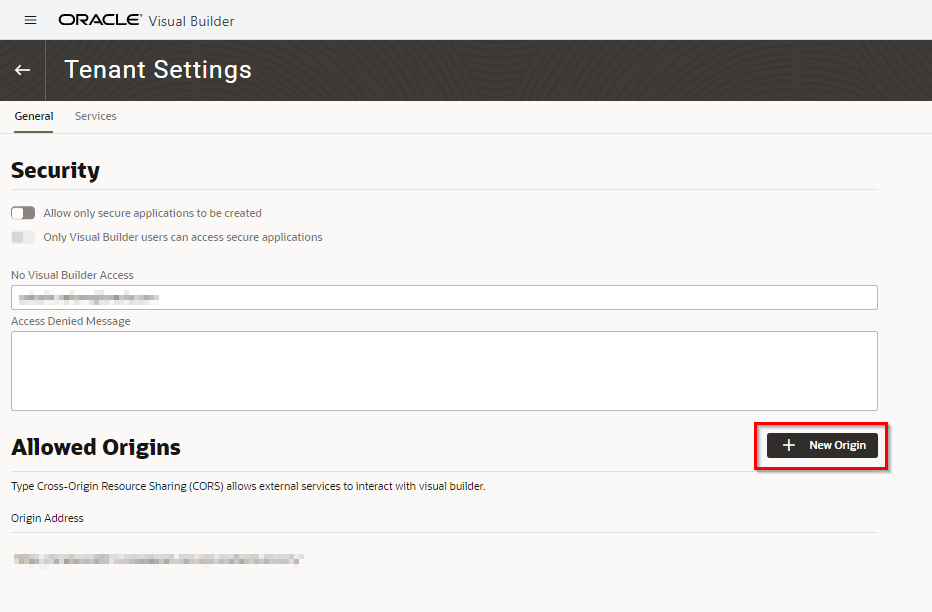Toggle Allow only secure applications switch
The height and width of the screenshot is (612, 932).
point(23,213)
